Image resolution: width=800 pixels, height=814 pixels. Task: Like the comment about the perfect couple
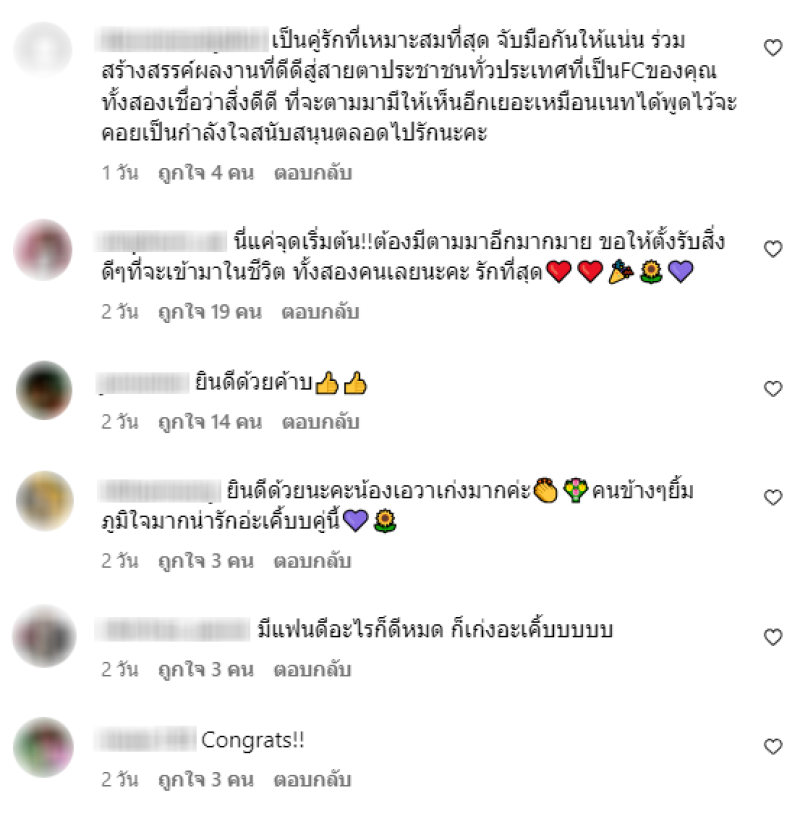tap(772, 48)
